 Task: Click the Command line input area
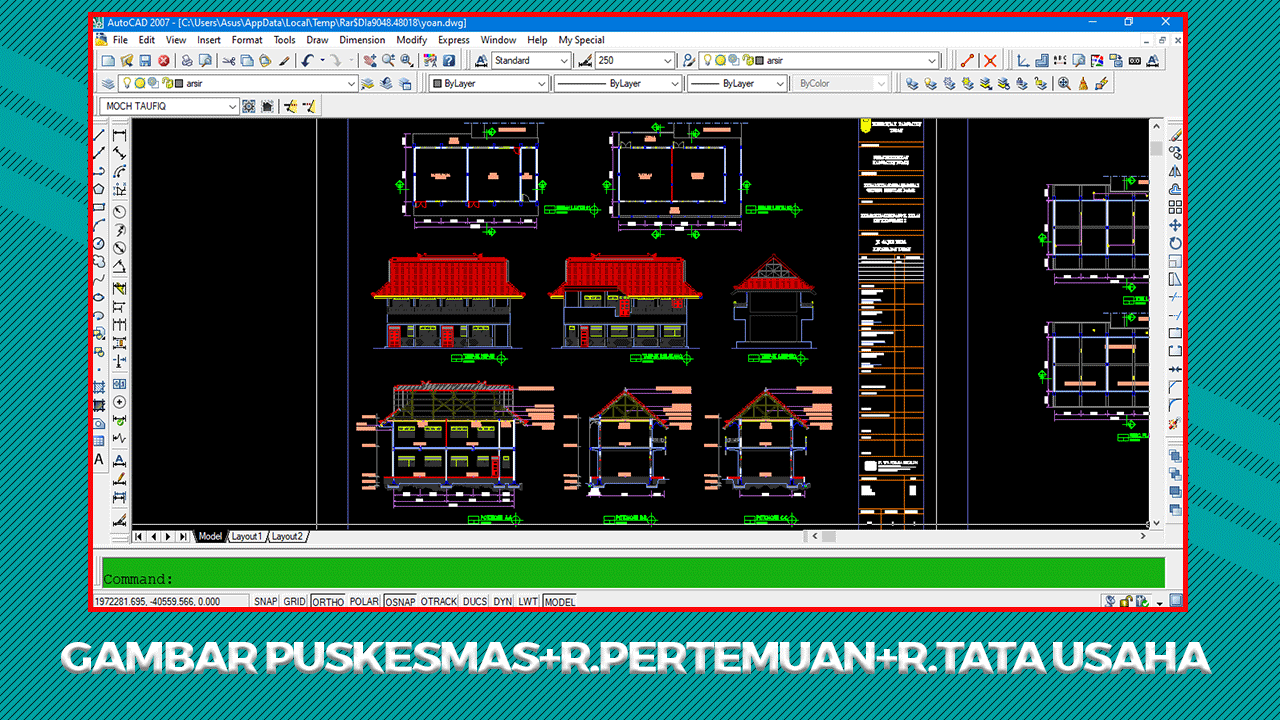pyautogui.click(x=633, y=573)
